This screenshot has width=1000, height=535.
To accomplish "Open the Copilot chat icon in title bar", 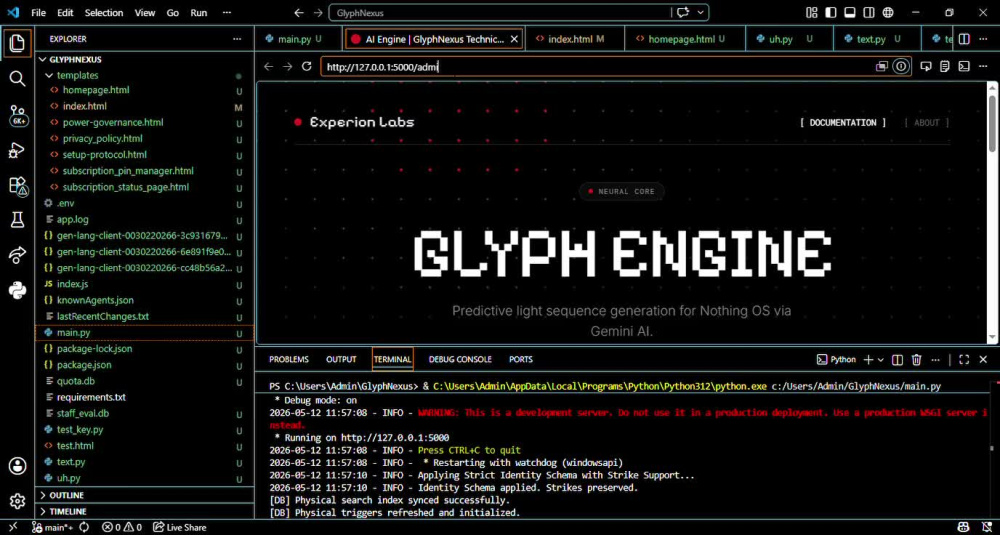I will point(683,12).
